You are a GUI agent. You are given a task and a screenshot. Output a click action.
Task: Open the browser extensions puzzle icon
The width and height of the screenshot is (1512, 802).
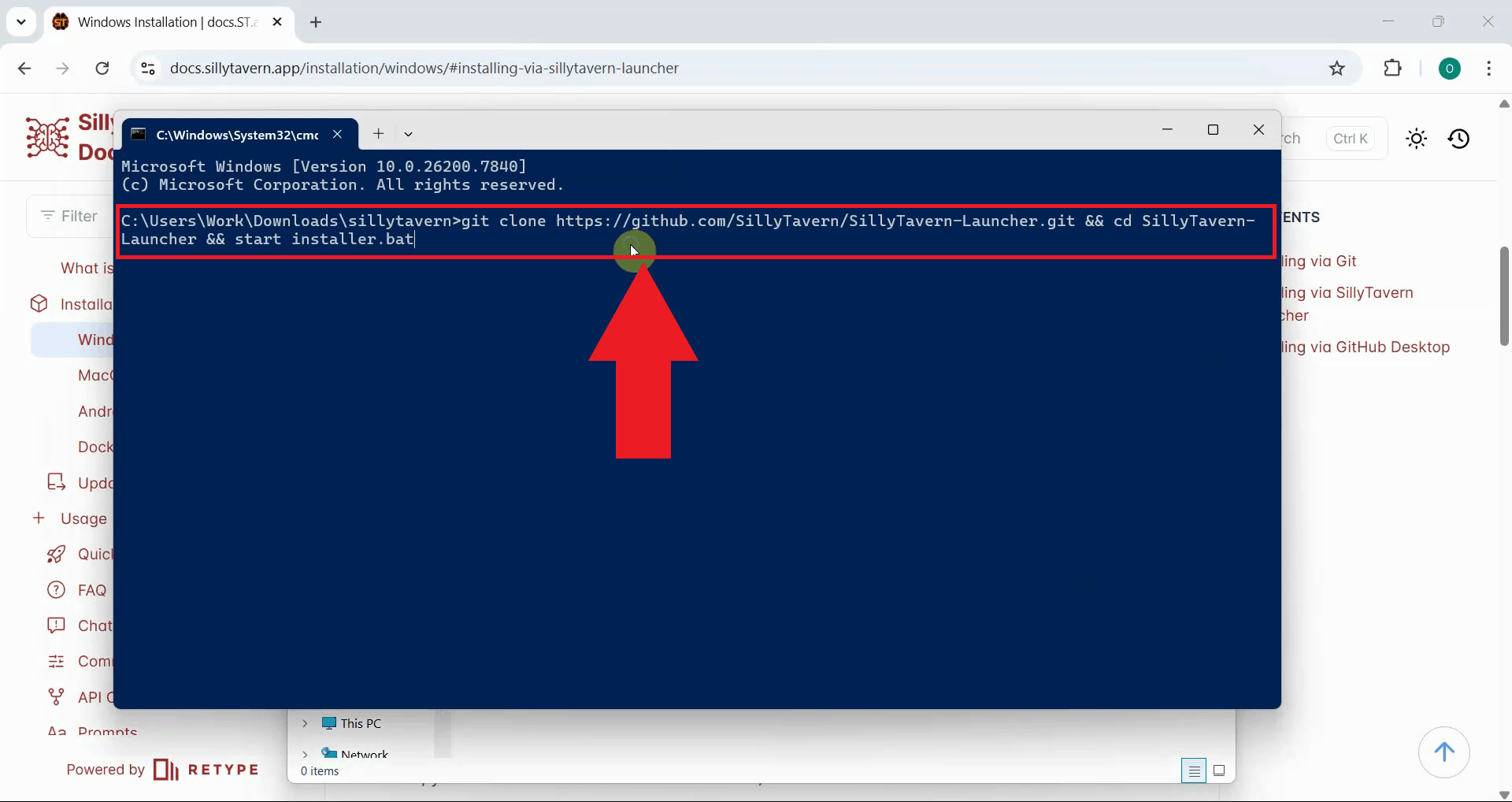[1392, 68]
